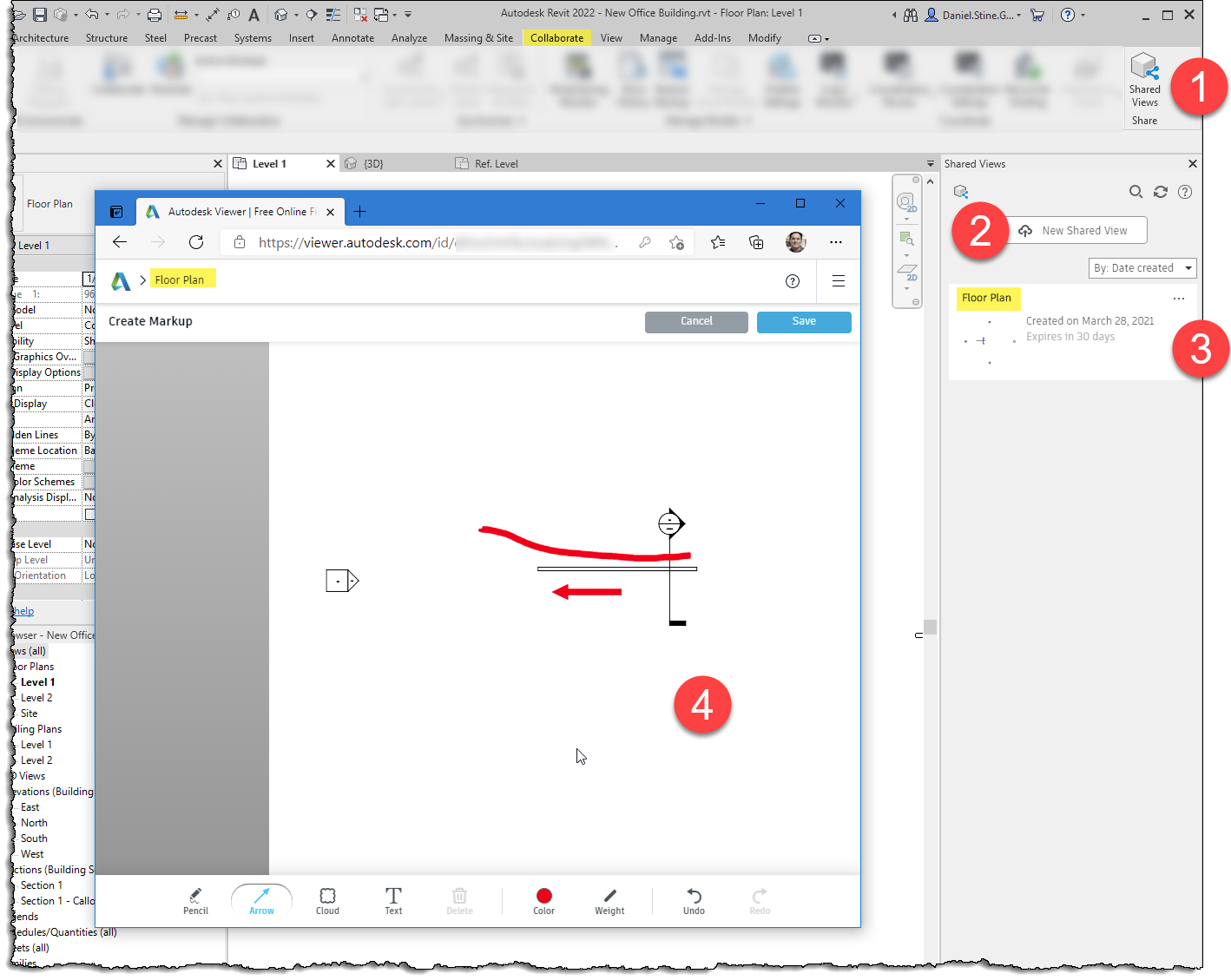This screenshot has width=1231, height=980.
Task: Open help in the Shared Views panel
Action: (1185, 192)
